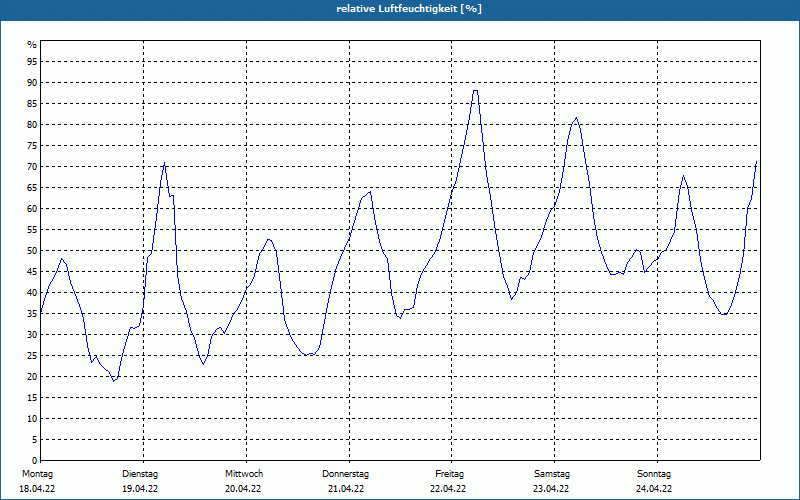
Task: Click the y-axis value 55
Action: [32, 230]
